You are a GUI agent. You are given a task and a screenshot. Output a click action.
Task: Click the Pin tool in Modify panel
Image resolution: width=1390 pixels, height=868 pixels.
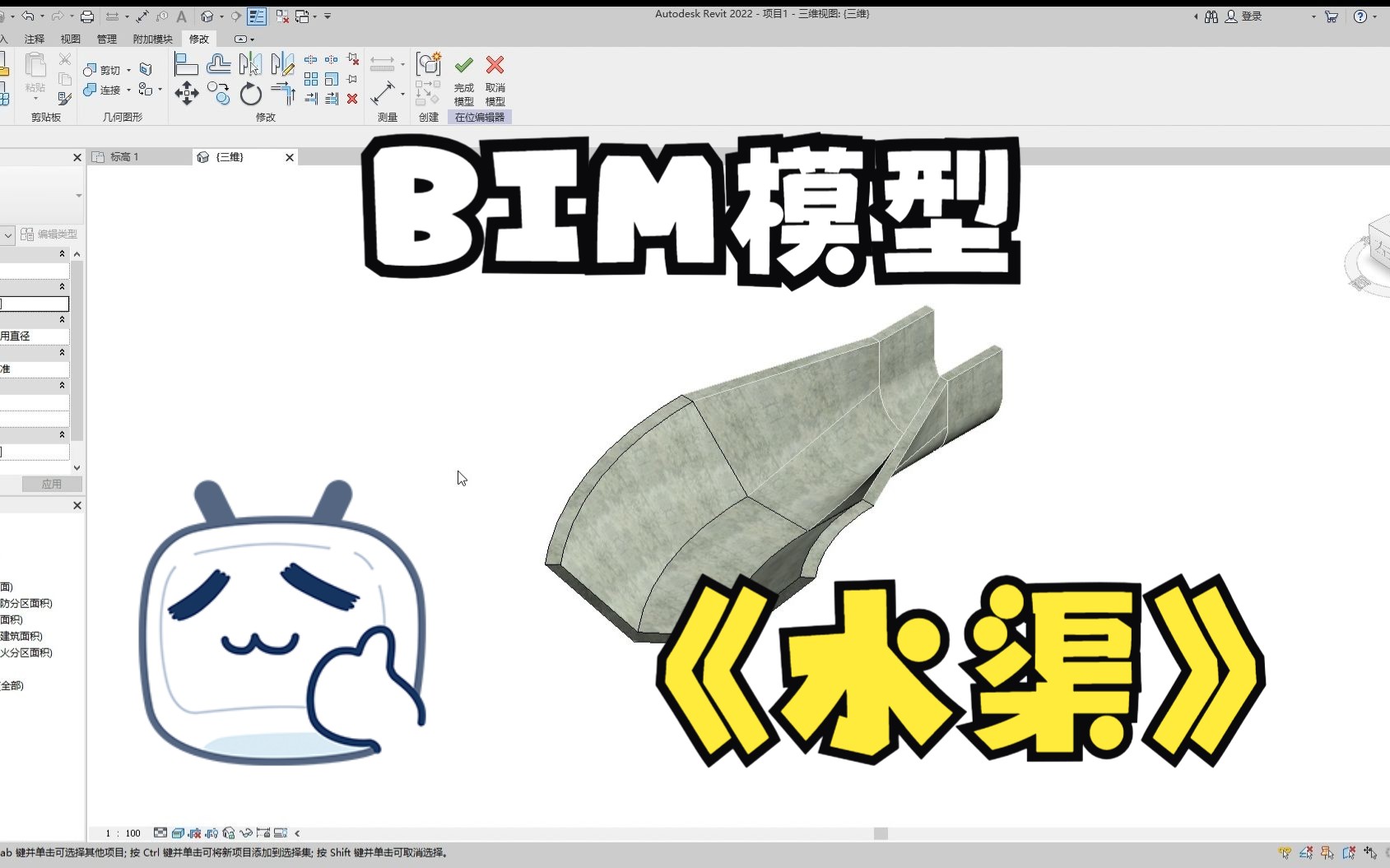pos(352,79)
